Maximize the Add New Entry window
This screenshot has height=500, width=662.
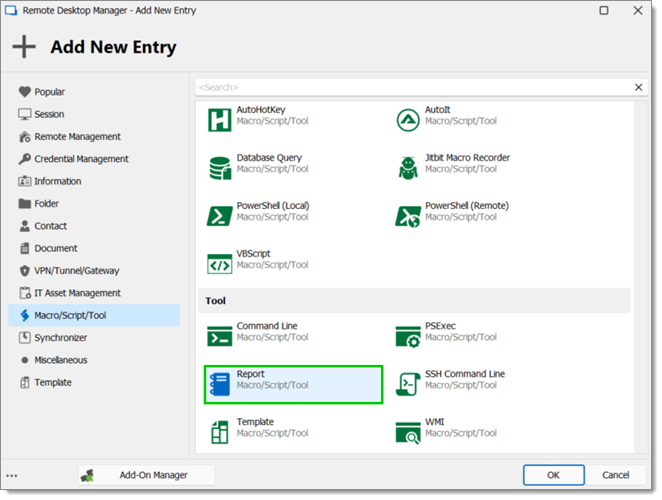[x=604, y=10]
